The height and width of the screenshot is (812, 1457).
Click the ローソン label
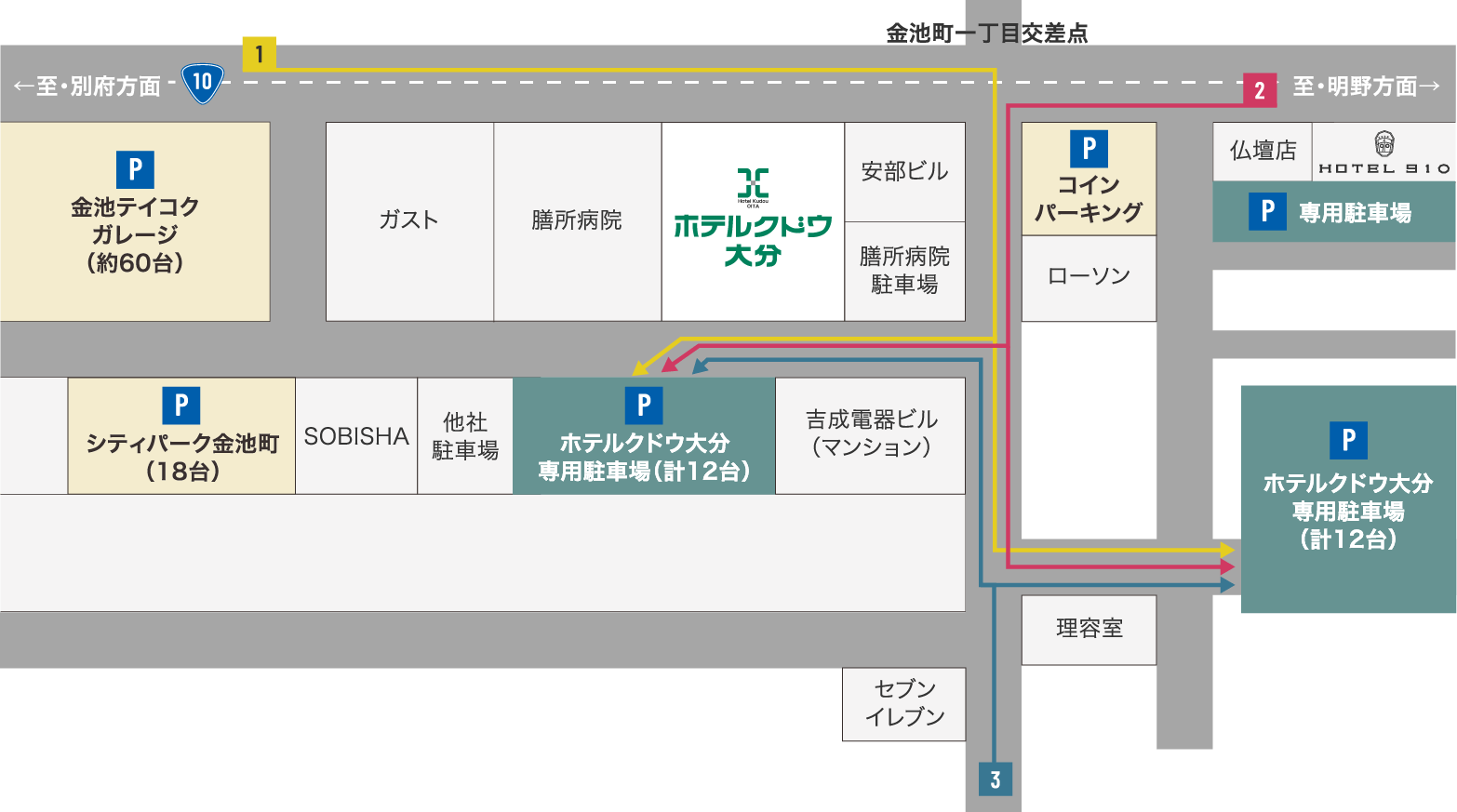1089,276
